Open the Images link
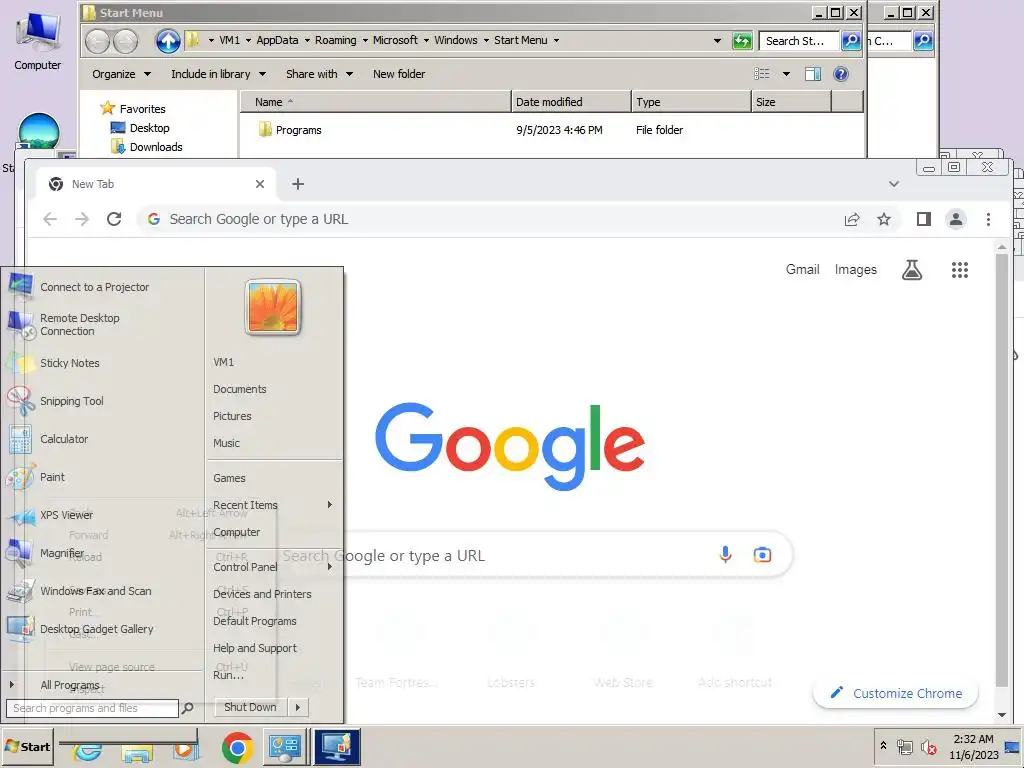Viewport: 1024px width, 768px height. tap(856, 270)
